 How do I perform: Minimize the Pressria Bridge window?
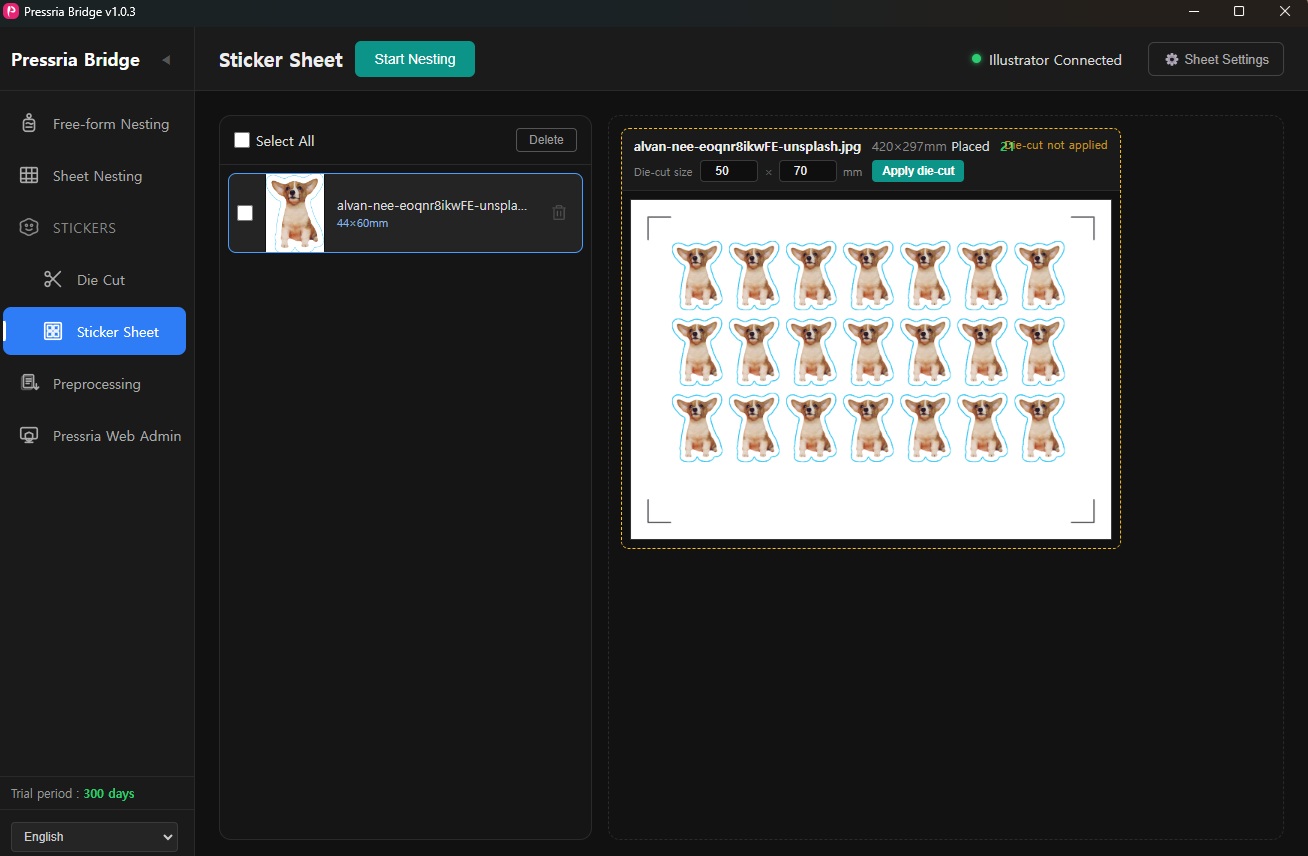(1194, 11)
